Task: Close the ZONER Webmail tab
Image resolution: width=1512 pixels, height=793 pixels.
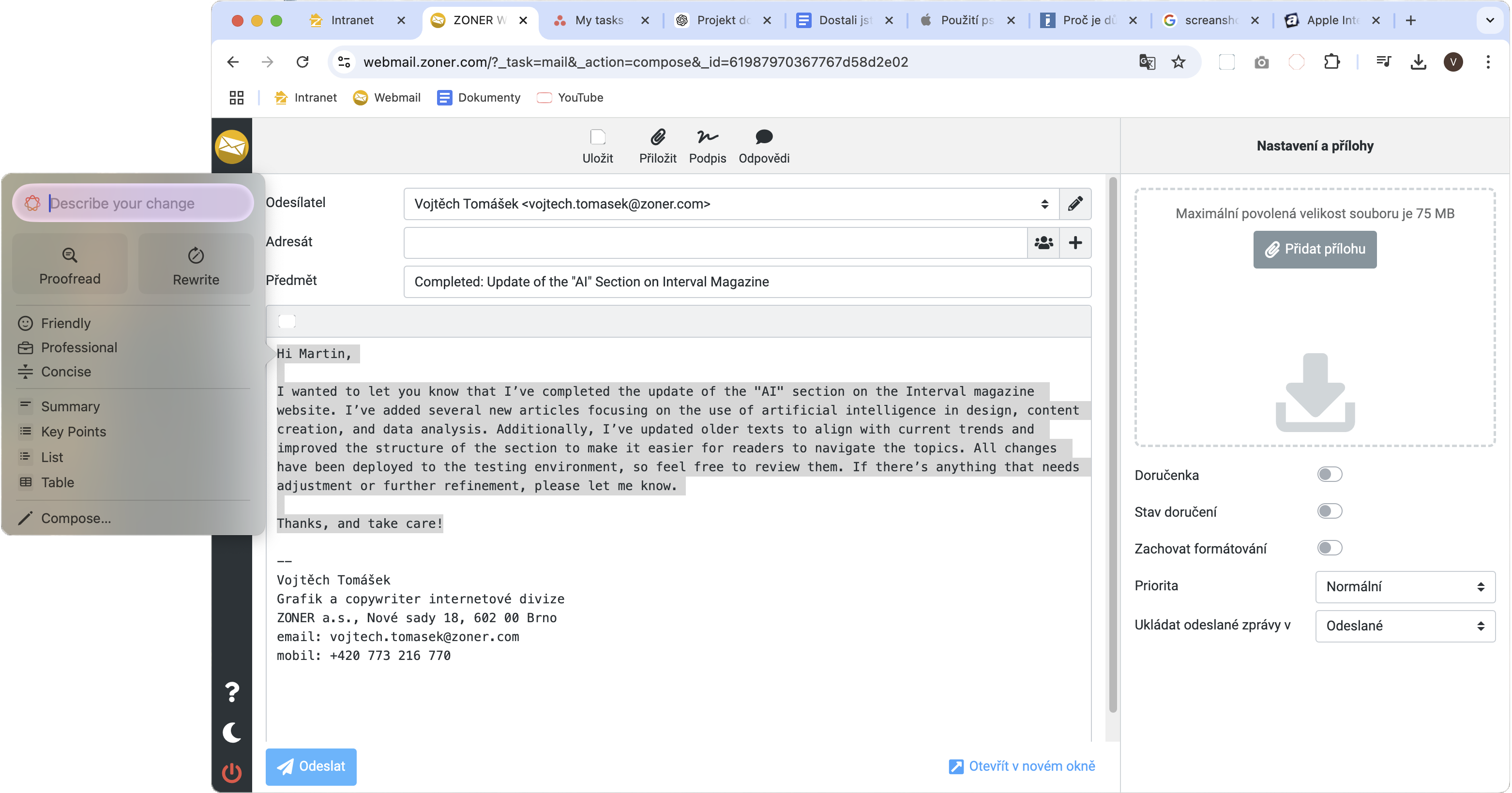Action: [x=523, y=20]
